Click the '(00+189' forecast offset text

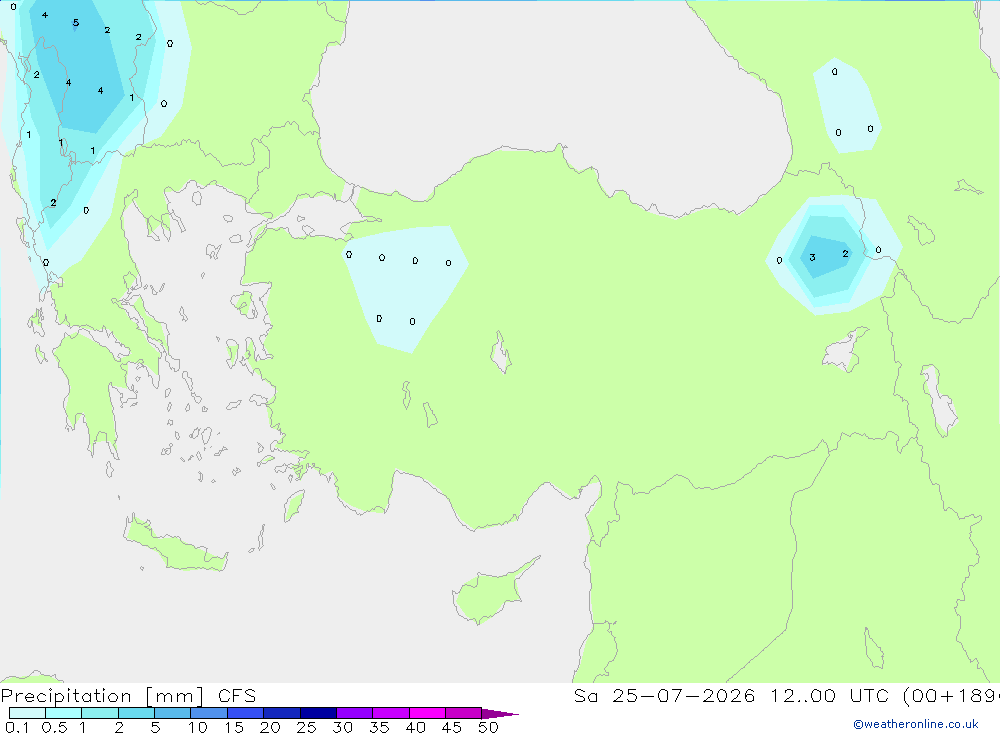pyautogui.click(x=951, y=696)
